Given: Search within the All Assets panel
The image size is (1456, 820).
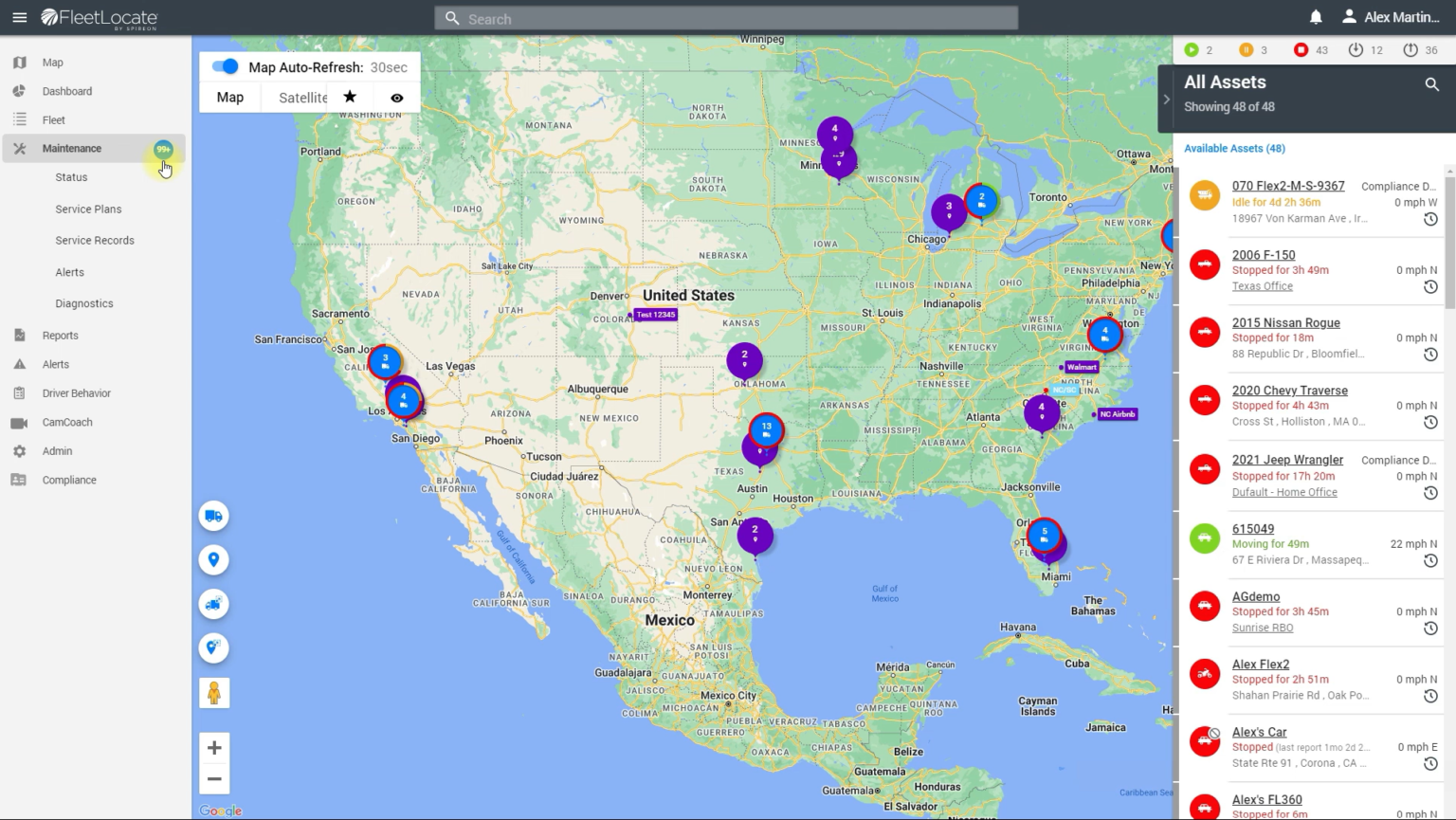Looking at the screenshot, I should point(1431,84).
